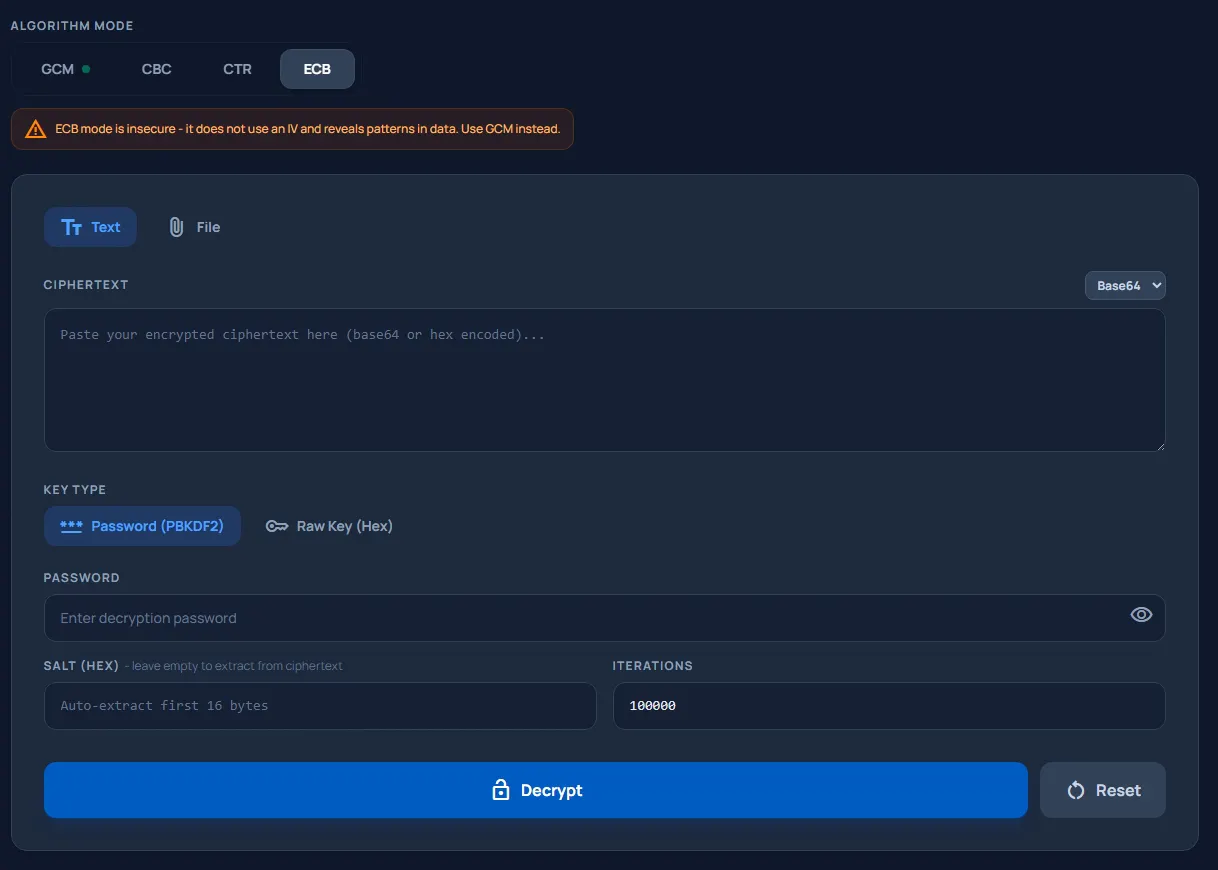Click the ALGORITHM MODE label
The image size is (1218, 870).
point(72,26)
